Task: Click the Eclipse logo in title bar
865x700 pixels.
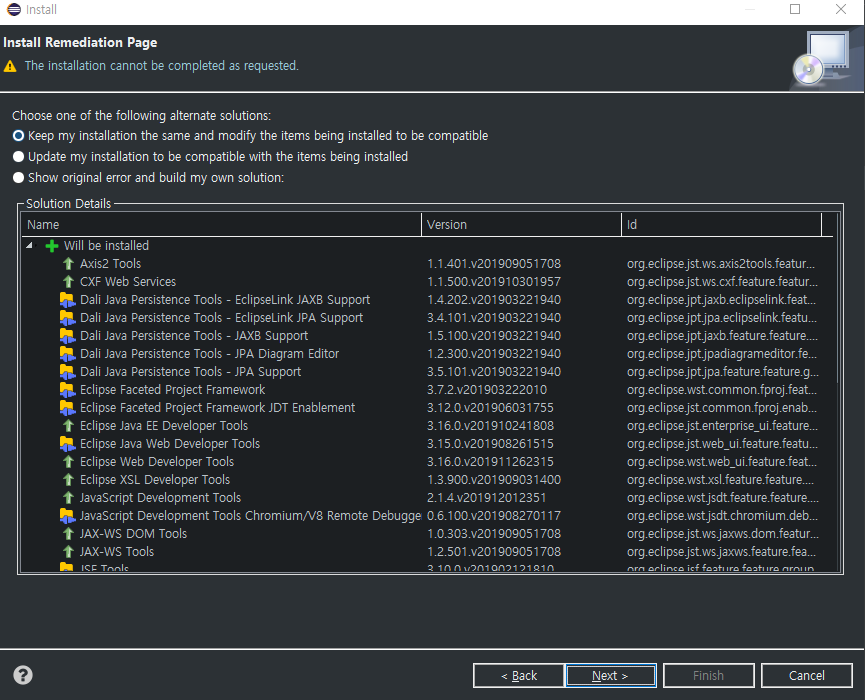Action: [x=14, y=9]
